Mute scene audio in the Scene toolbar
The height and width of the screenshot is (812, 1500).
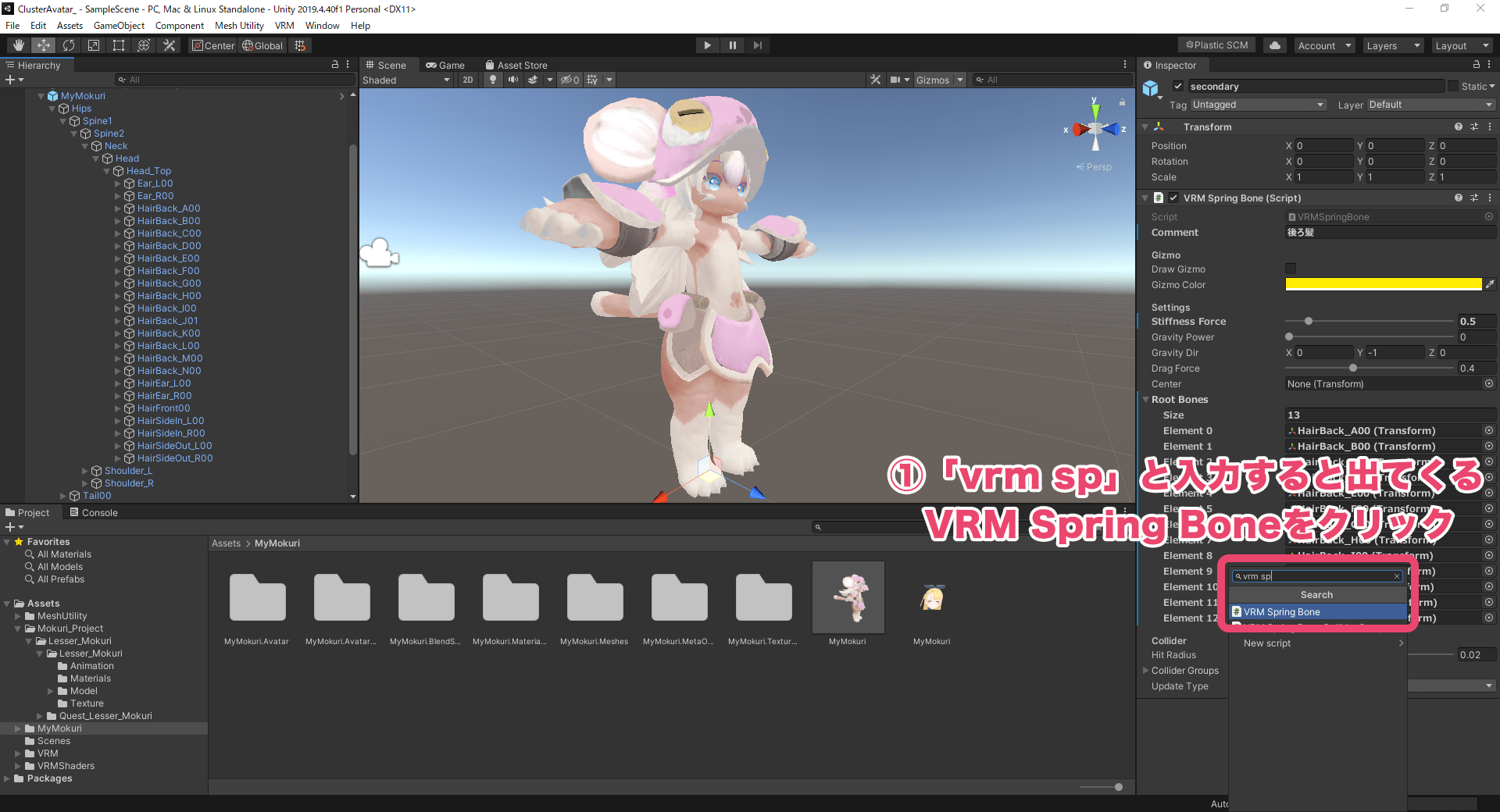tap(513, 80)
